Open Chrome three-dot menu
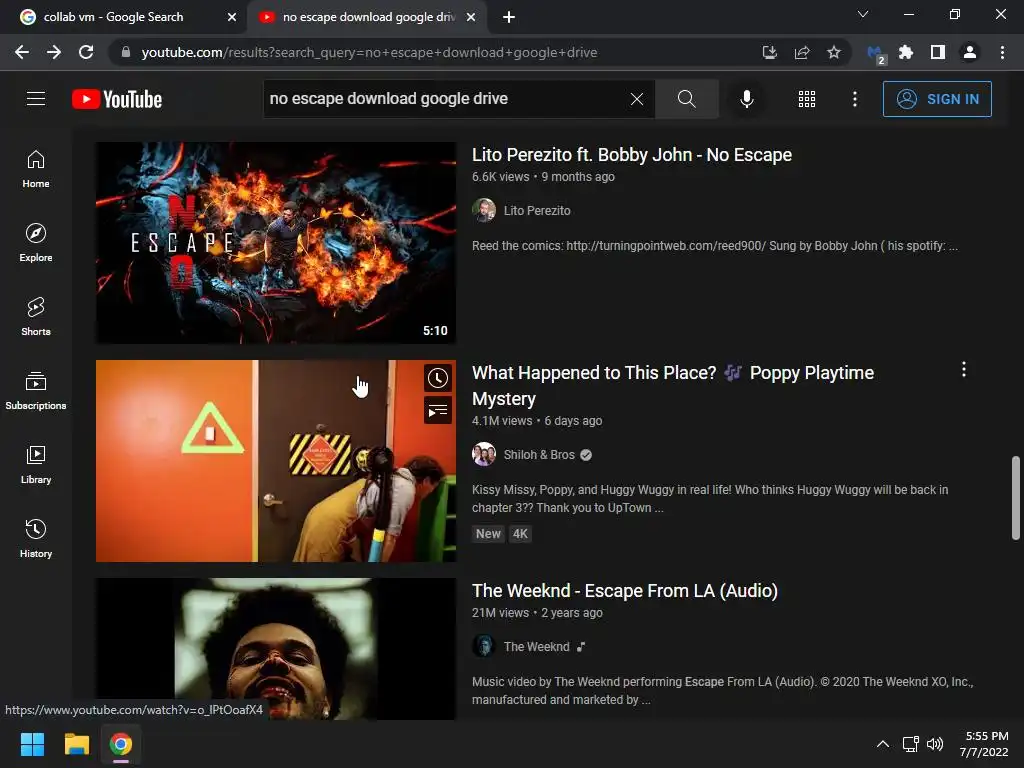The width and height of the screenshot is (1024, 768). [1002, 52]
